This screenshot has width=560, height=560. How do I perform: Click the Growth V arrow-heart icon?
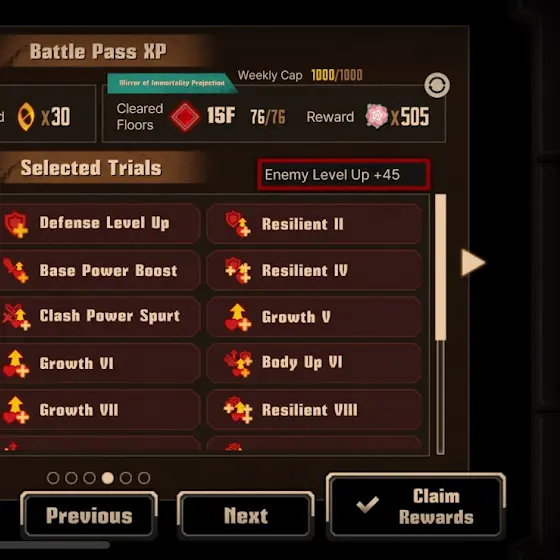238,317
